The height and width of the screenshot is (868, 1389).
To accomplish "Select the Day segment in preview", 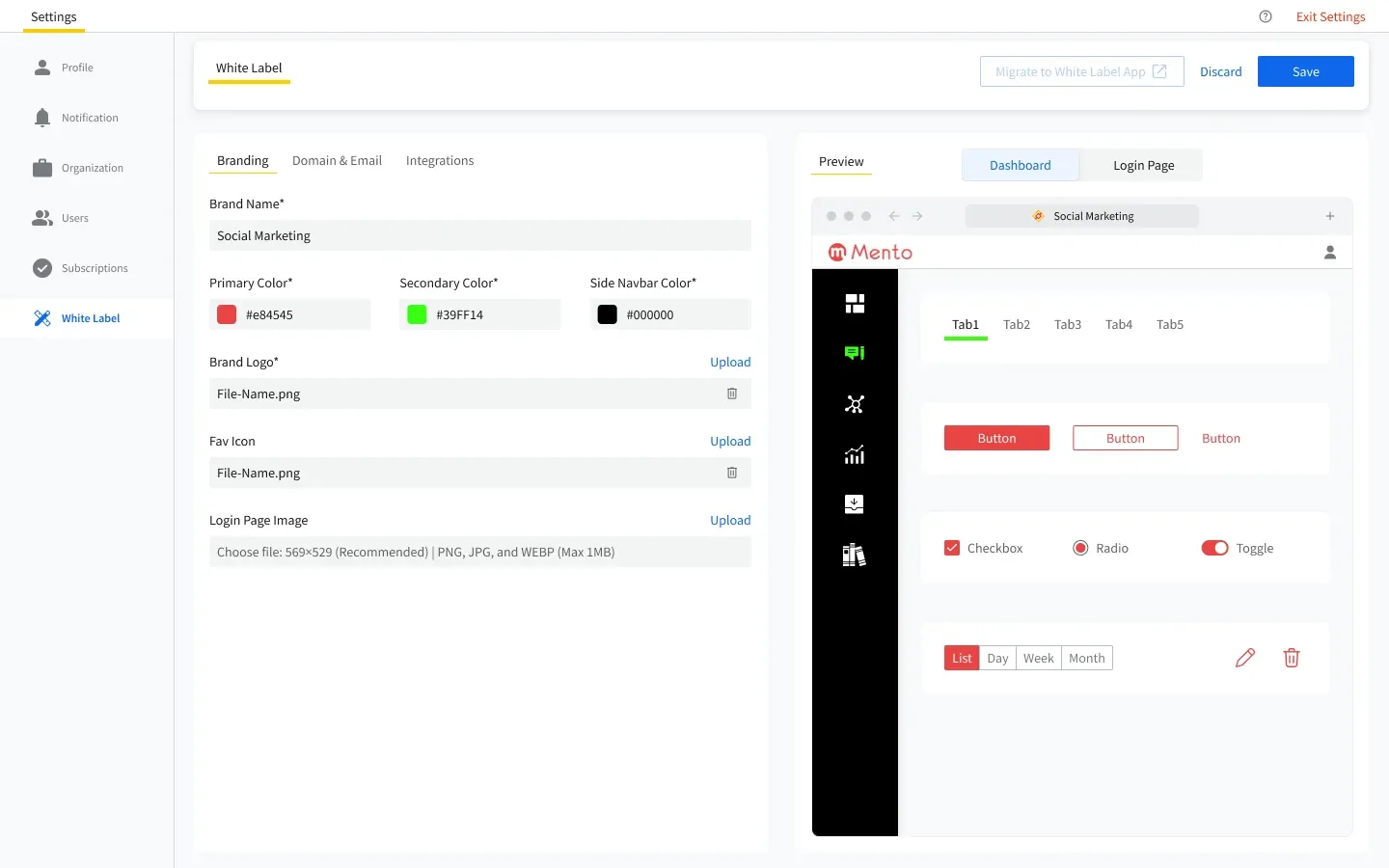I will [997, 658].
